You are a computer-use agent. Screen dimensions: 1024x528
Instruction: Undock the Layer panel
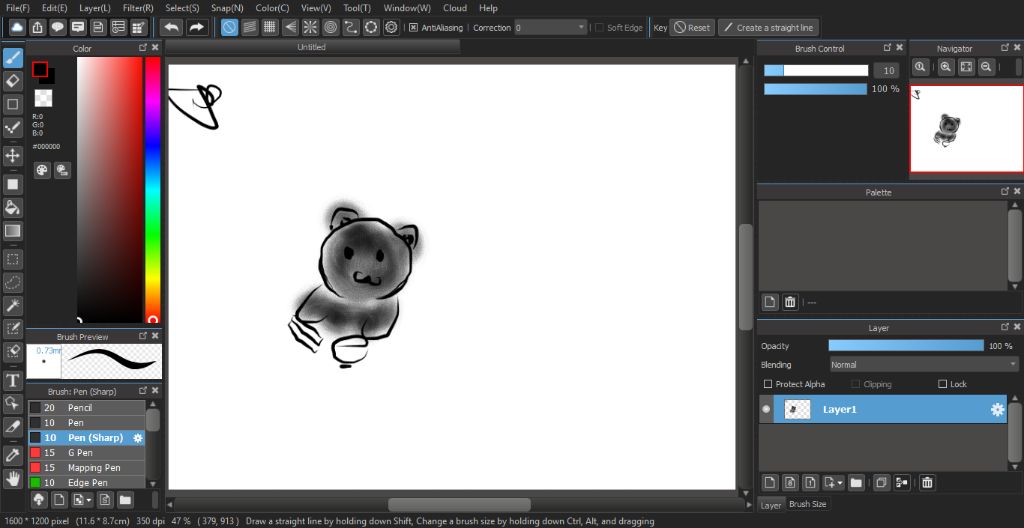1005,327
